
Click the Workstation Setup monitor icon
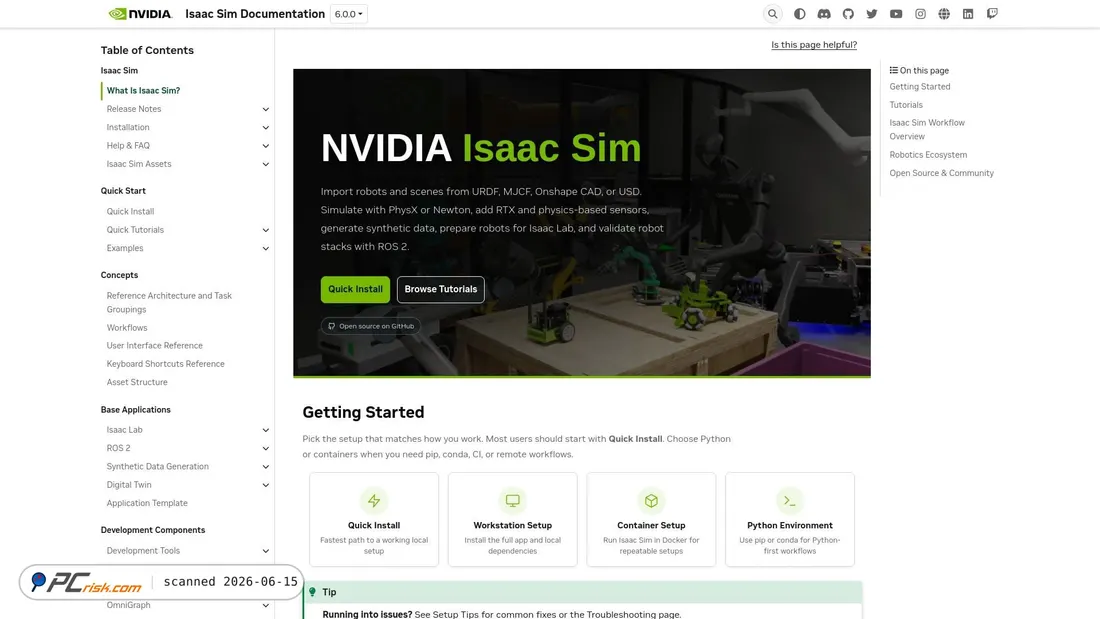(513, 500)
